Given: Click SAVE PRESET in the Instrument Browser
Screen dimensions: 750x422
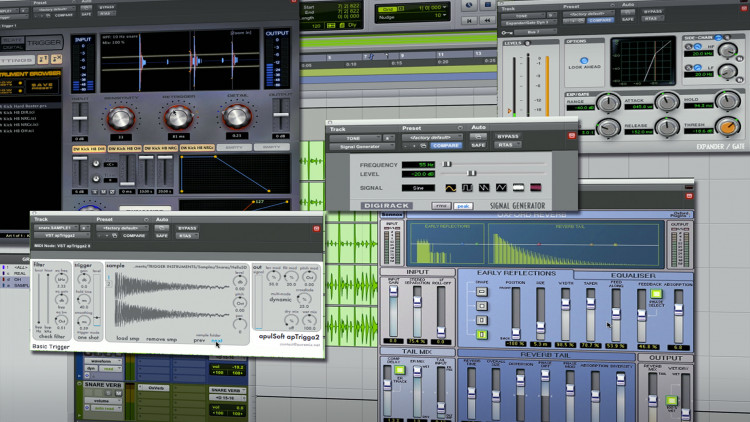Looking at the screenshot, I should [x=42, y=87].
